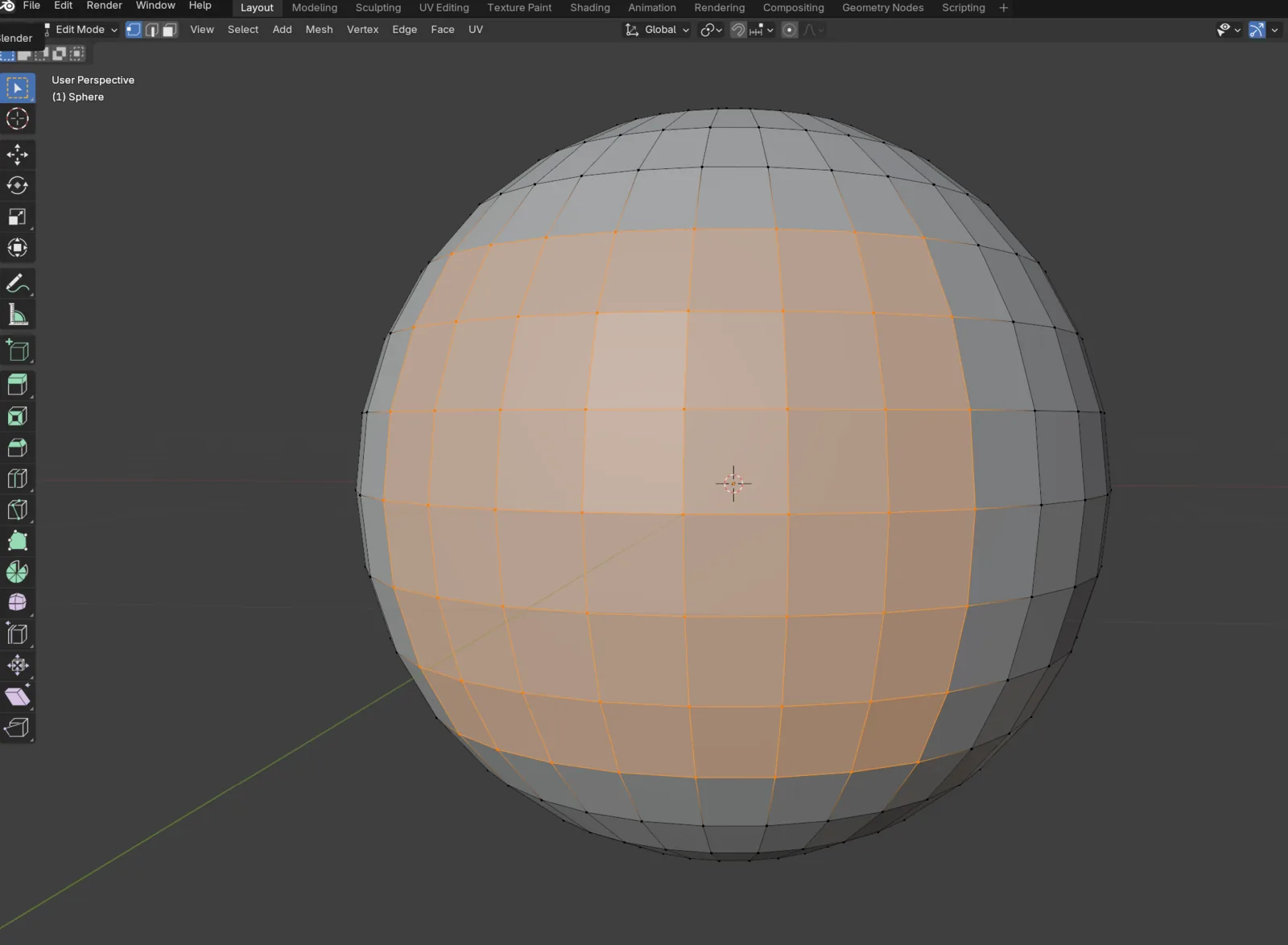Select the Shrink/Fatten tool
The image size is (1288, 945).
[x=17, y=666]
